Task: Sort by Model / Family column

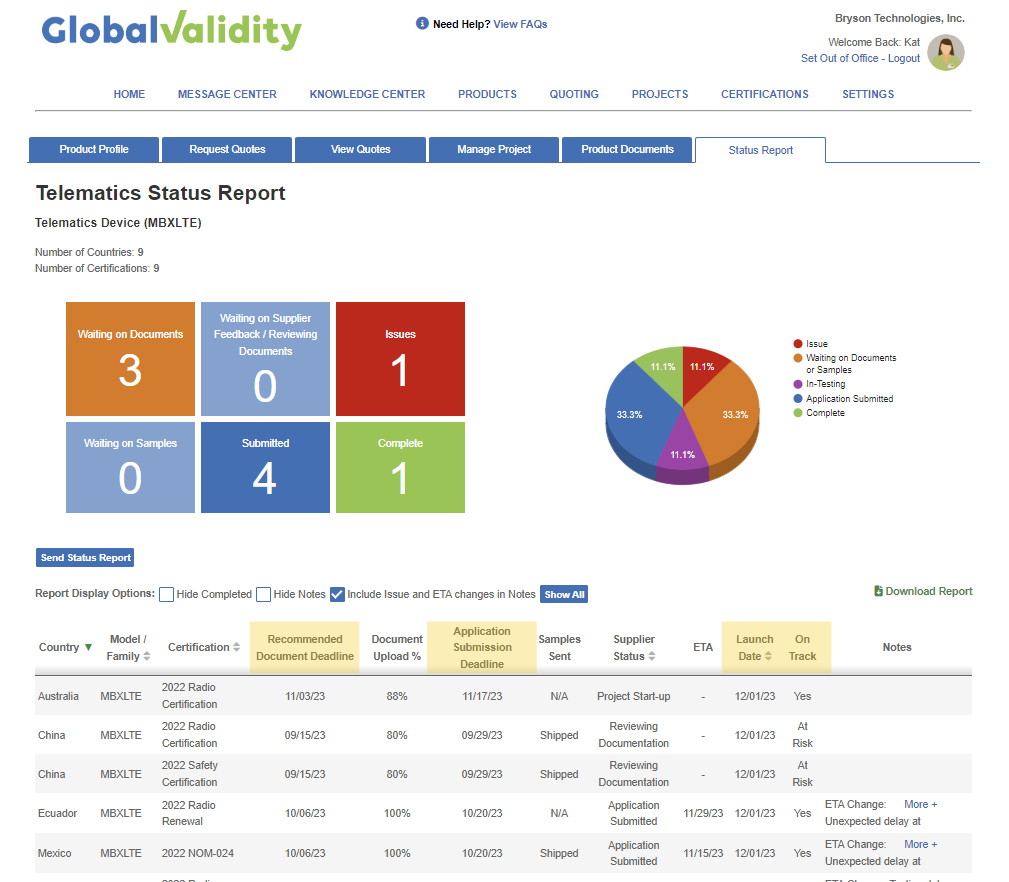Action: point(147,656)
